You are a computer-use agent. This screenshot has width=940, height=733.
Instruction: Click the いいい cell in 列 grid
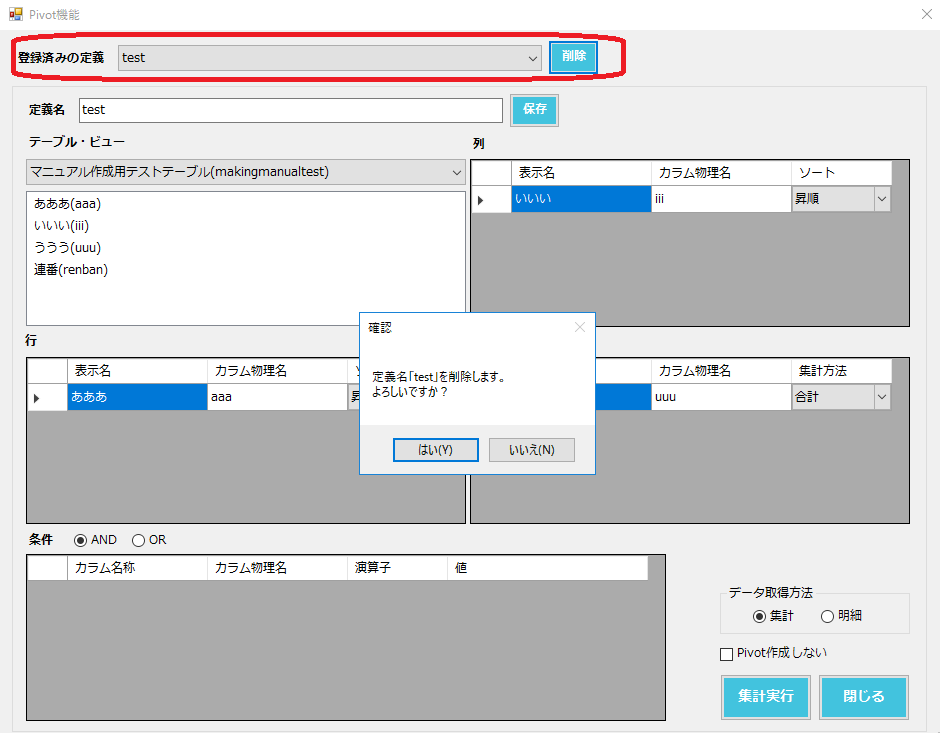click(x=581, y=199)
